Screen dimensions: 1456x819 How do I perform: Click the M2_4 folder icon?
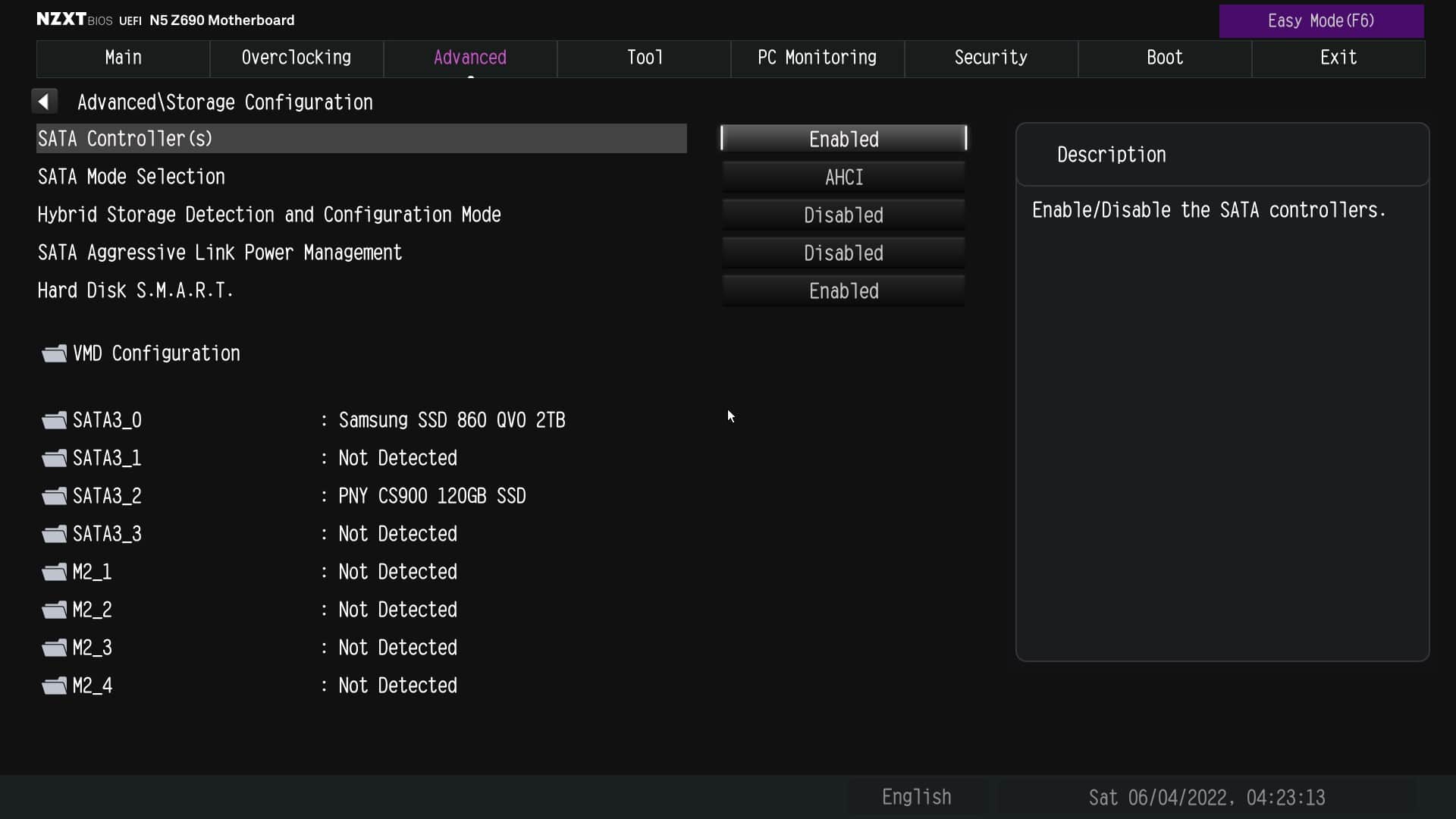[x=55, y=686]
